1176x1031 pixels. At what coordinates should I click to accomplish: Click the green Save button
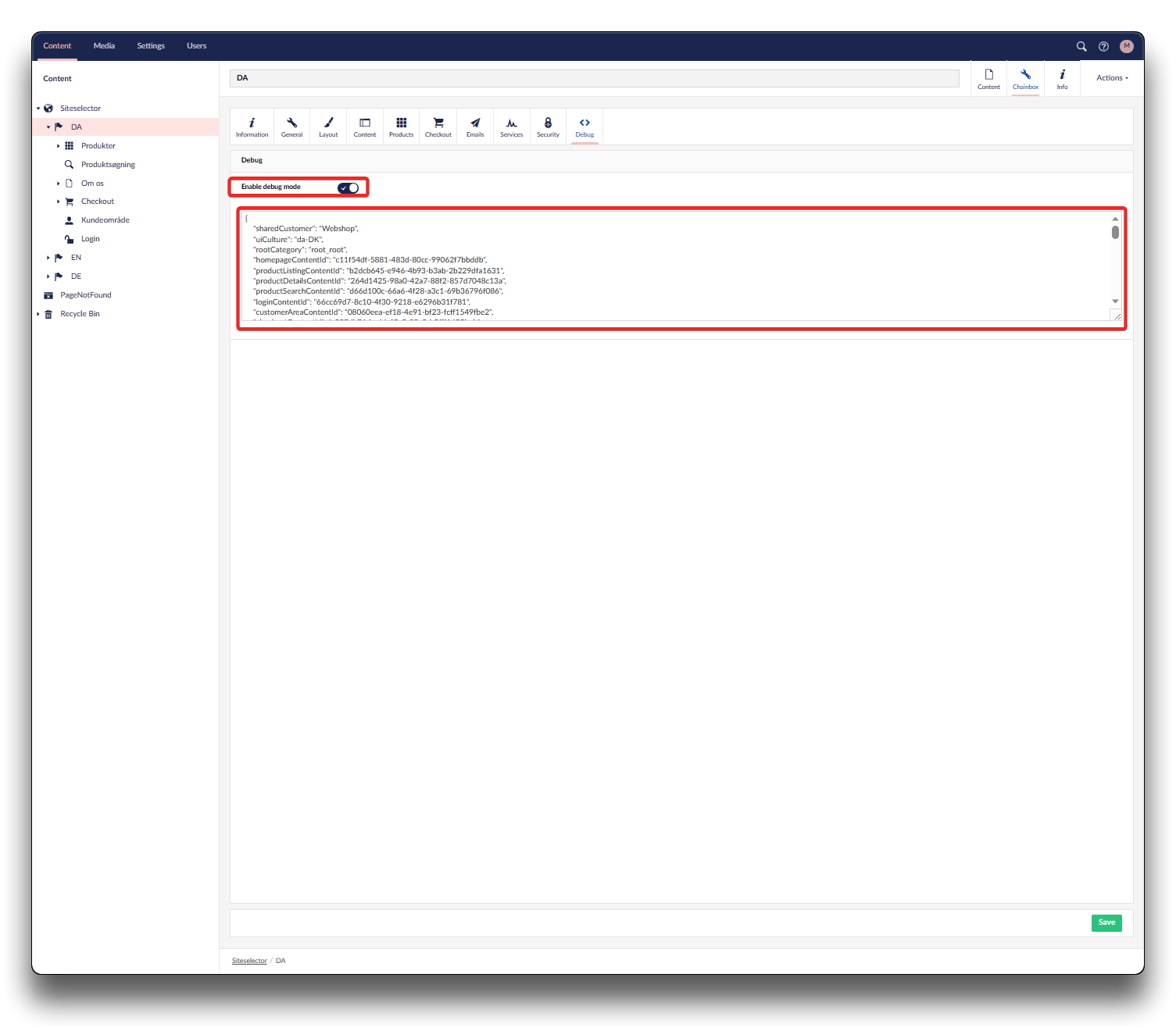(x=1106, y=922)
